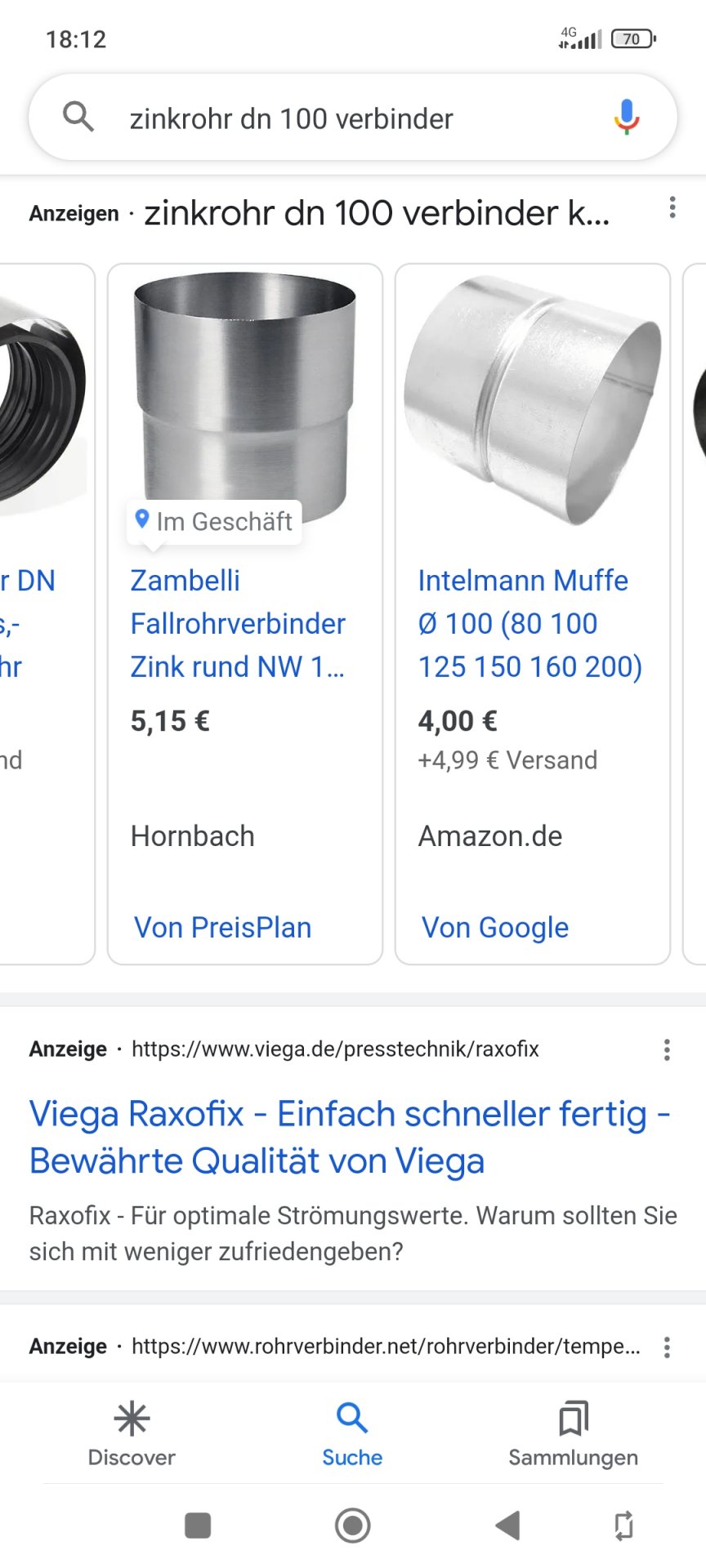Open Viega Raxofix ad headline
Viewport: 706px width, 1568px height.
pyautogui.click(x=350, y=1137)
